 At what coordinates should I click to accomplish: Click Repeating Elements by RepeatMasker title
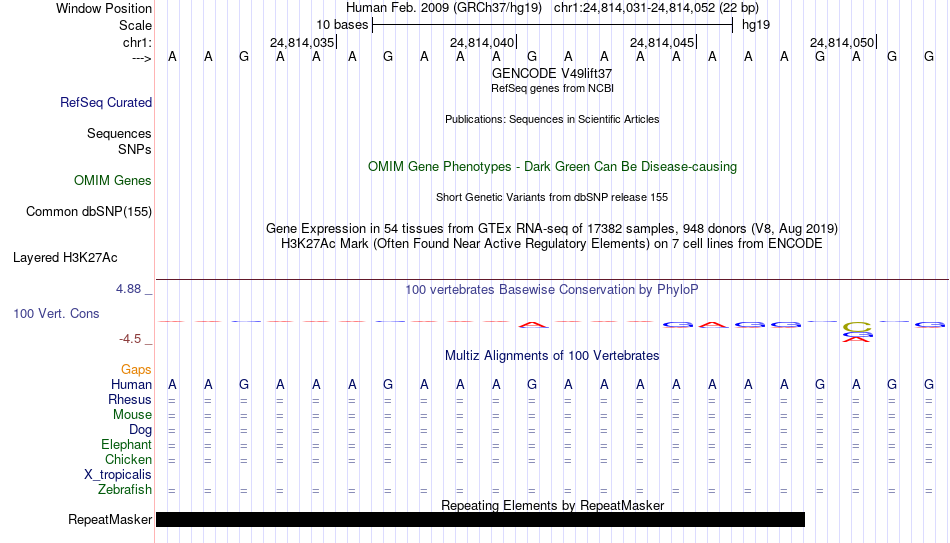[552, 505]
